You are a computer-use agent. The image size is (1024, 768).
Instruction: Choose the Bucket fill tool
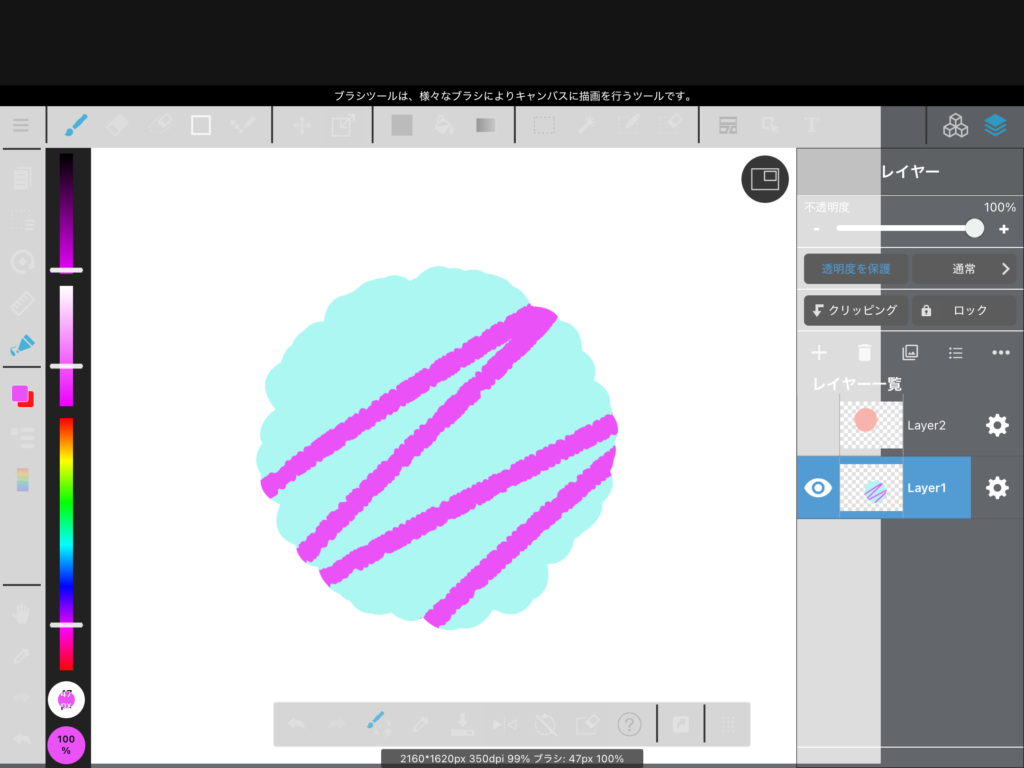click(x=445, y=125)
